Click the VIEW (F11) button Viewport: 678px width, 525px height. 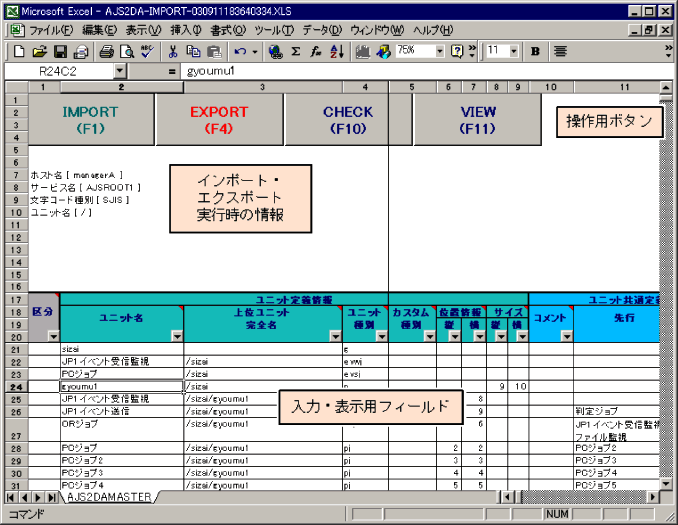pyautogui.click(x=477, y=120)
